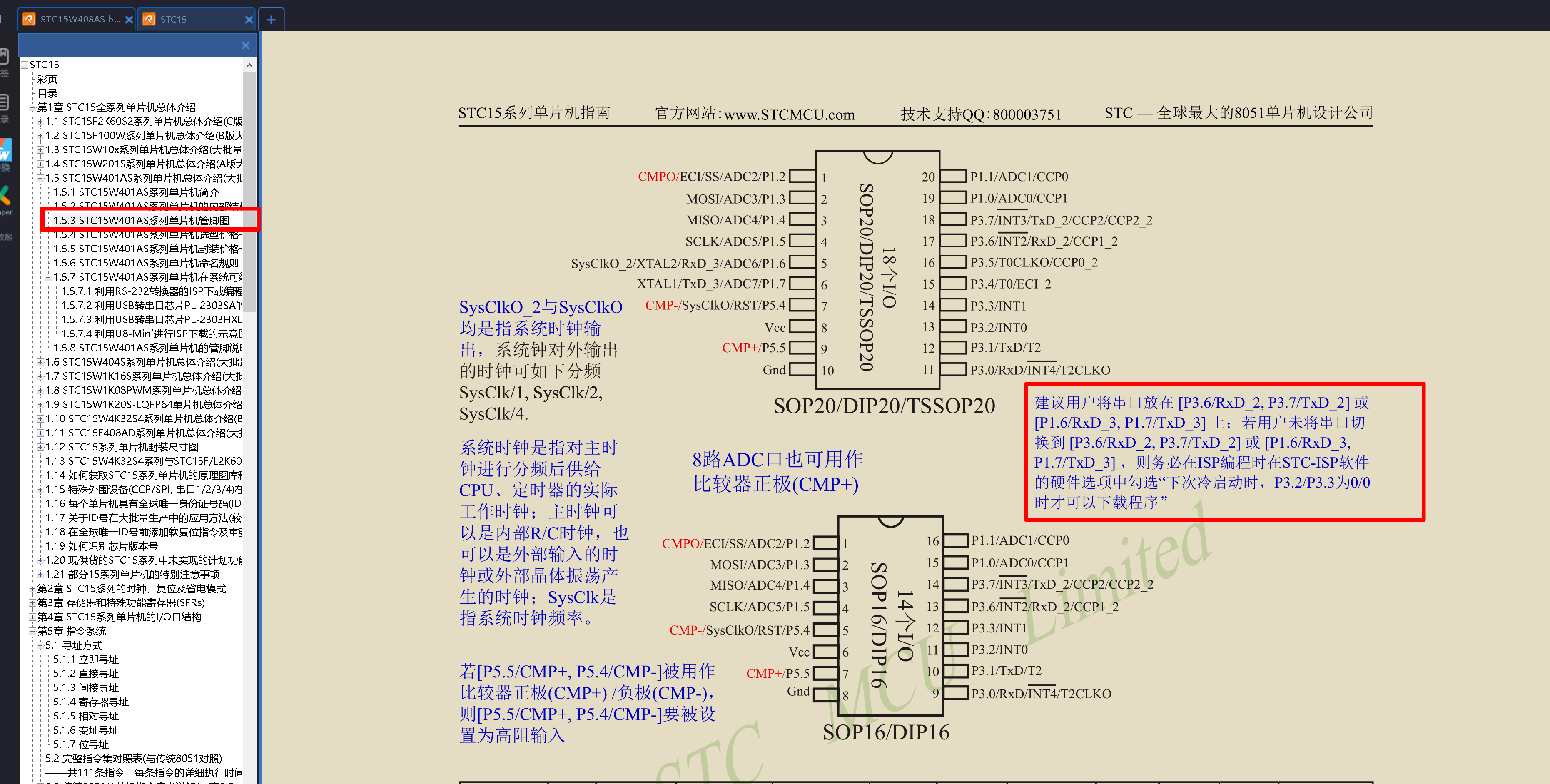Image resolution: width=1550 pixels, height=784 pixels.
Task: Expand 1.2 STC15F100W系列 node
Action: [x=40, y=136]
